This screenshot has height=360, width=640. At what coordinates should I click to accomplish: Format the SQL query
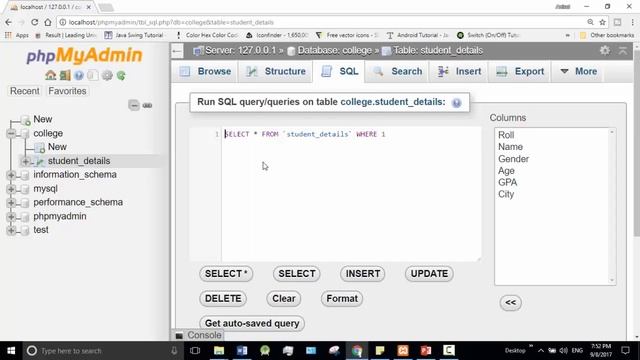pos(342,299)
